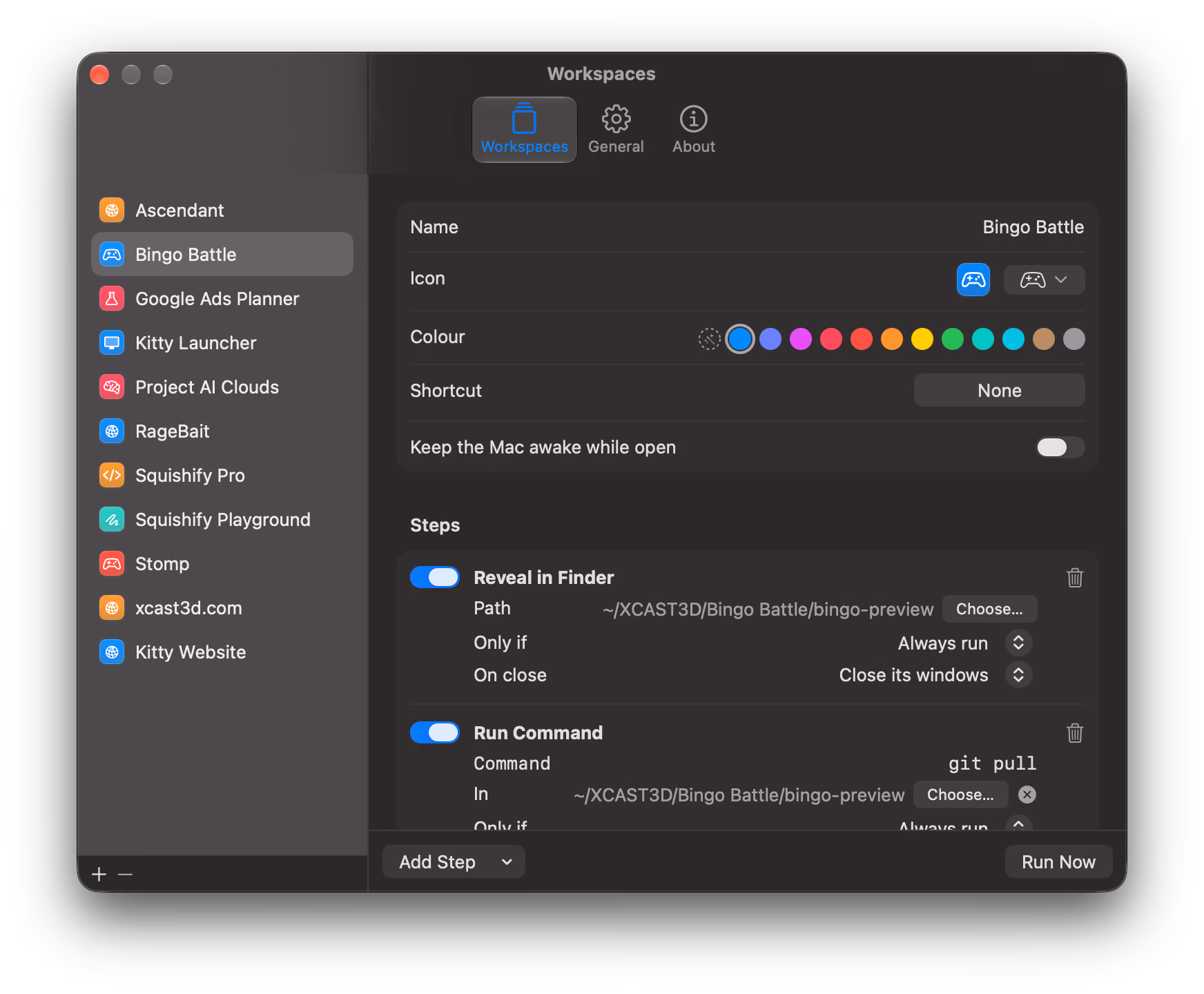Open On close popup showing Close its windows
The height and width of the screenshot is (994, 1204).
(1018, 675)
